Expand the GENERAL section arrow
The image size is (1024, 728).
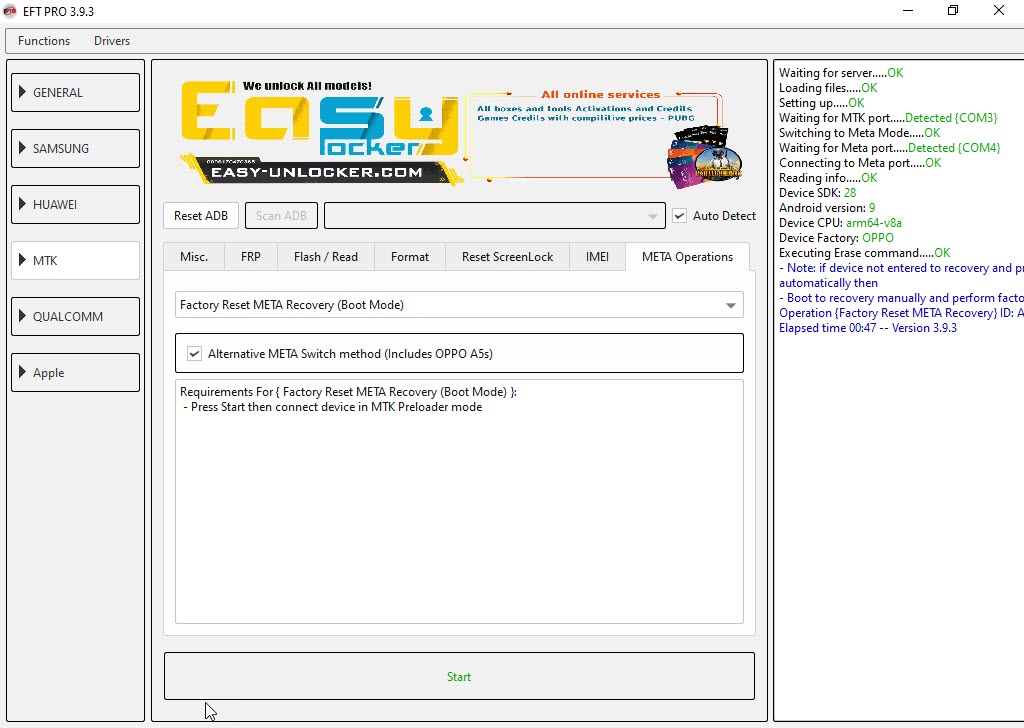click(x=22, y=92)
